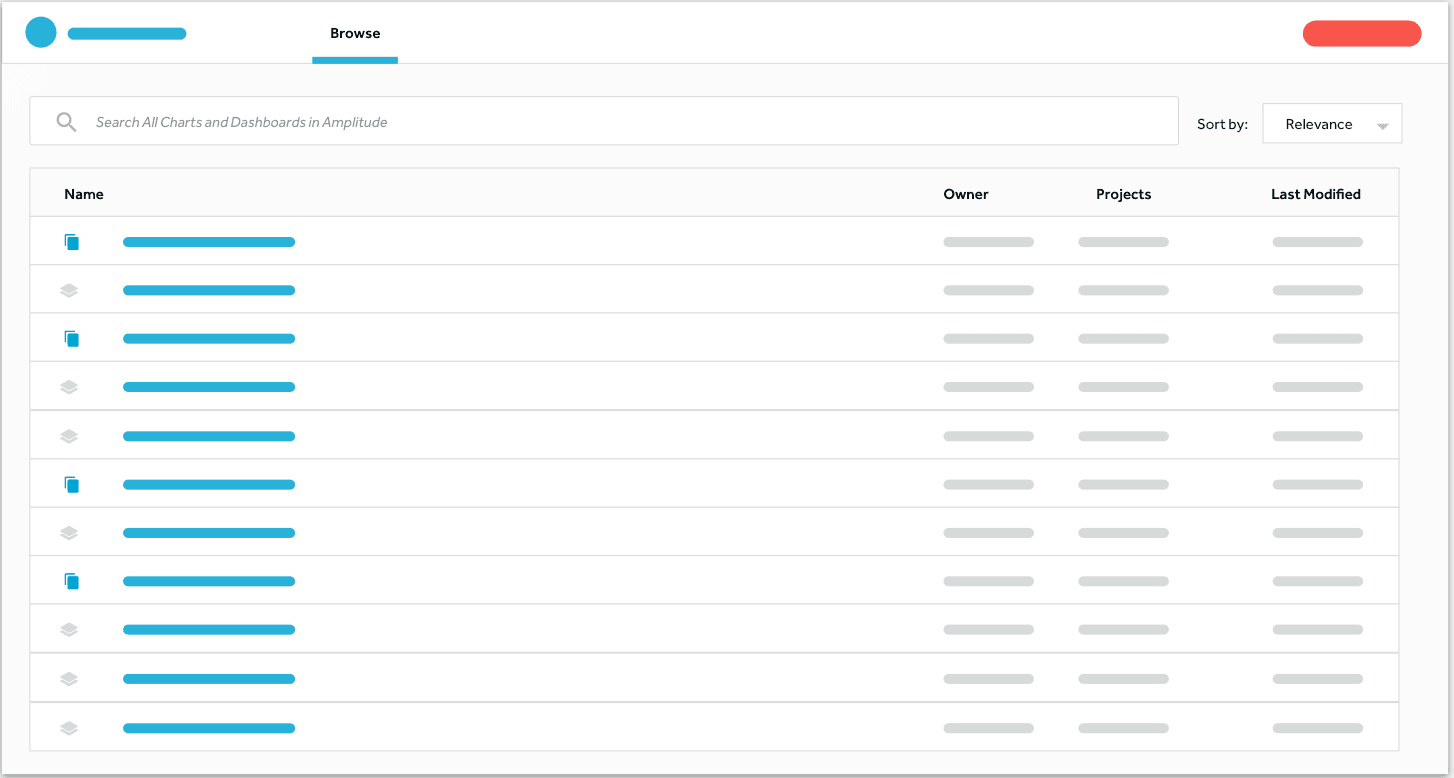Click inside the search charts input field
Viewport: 1454px width, 778px height.
tap(600, 121)
